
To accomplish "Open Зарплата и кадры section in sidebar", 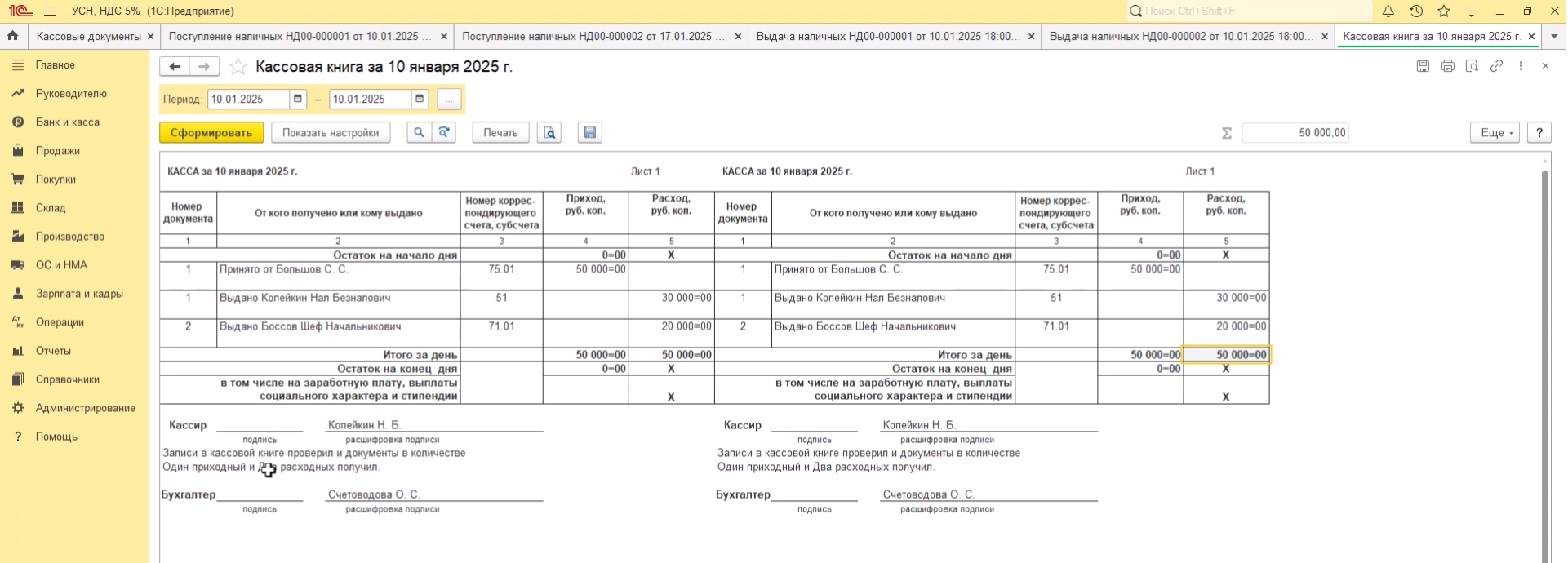I will tap(79, 294).
